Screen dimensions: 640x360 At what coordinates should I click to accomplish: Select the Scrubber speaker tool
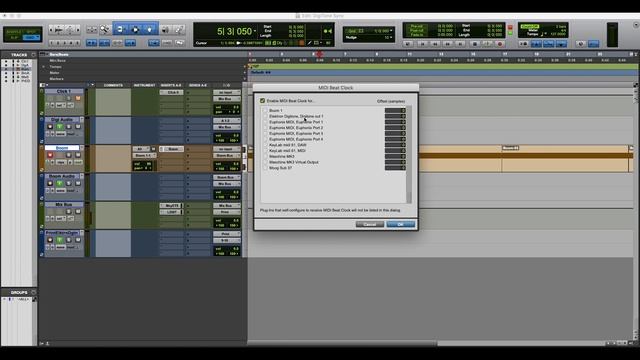(x=165, y=29)
